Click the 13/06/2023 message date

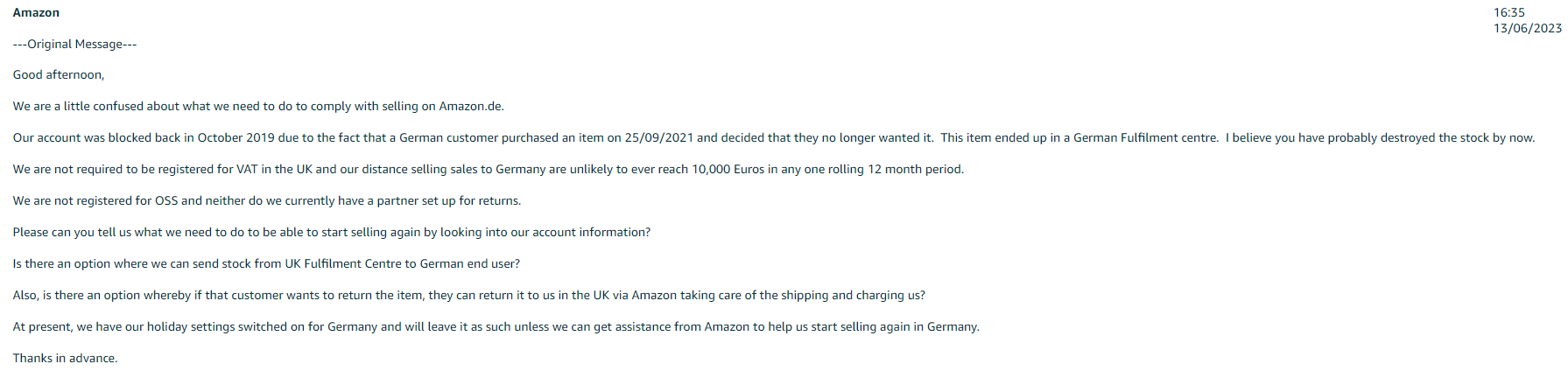[1528, 29]
